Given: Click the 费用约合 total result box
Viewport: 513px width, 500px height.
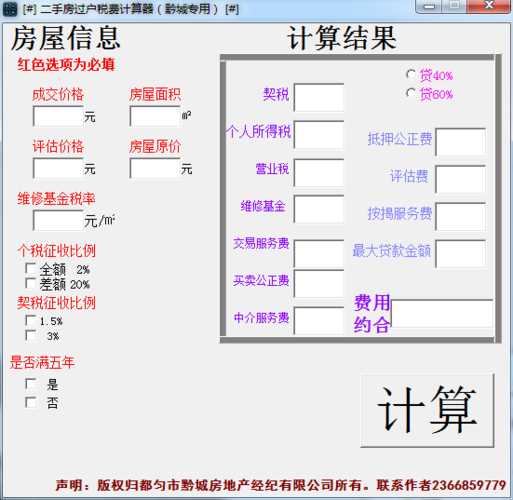Looking at the screenshot, I should pos(442,314).
